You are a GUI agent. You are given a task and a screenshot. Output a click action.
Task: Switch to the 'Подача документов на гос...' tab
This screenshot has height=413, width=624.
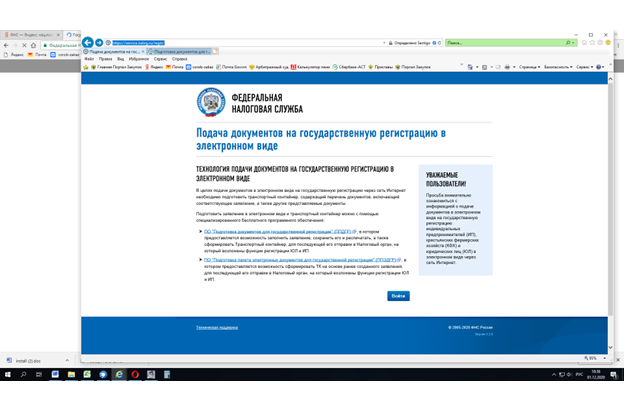(x=112, y=51)
